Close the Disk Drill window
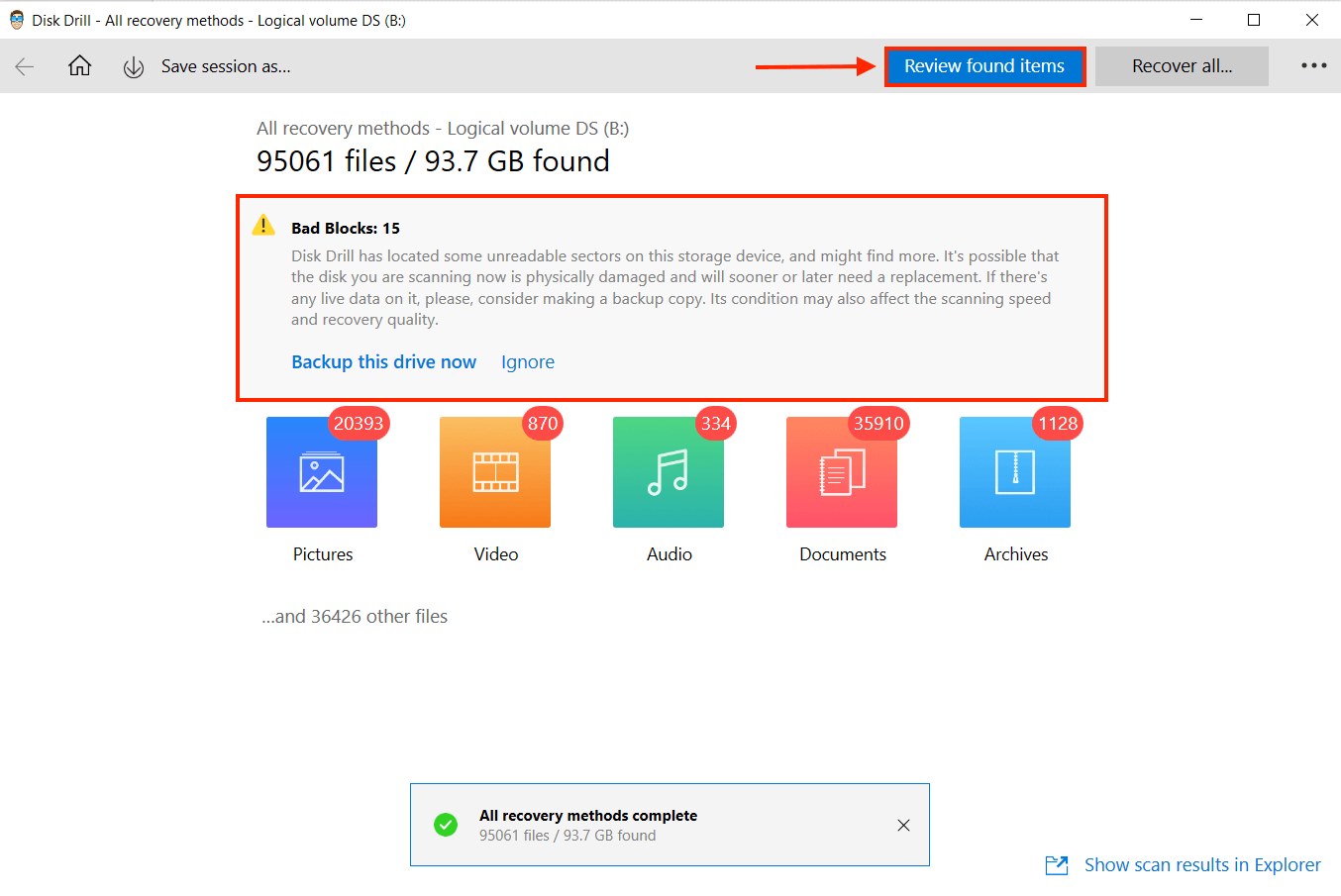 click(1311, 20)
